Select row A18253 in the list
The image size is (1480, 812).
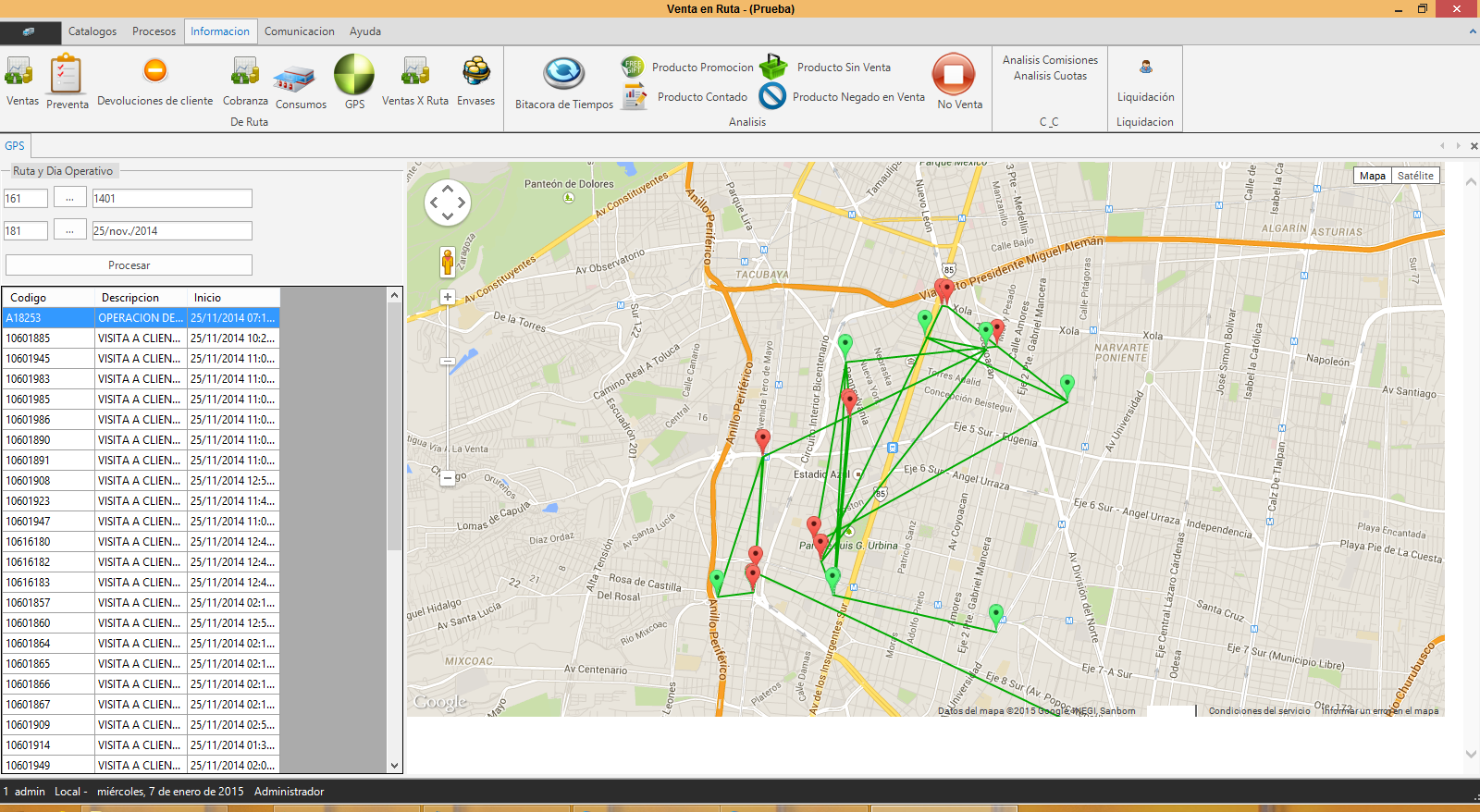point(141,318)
